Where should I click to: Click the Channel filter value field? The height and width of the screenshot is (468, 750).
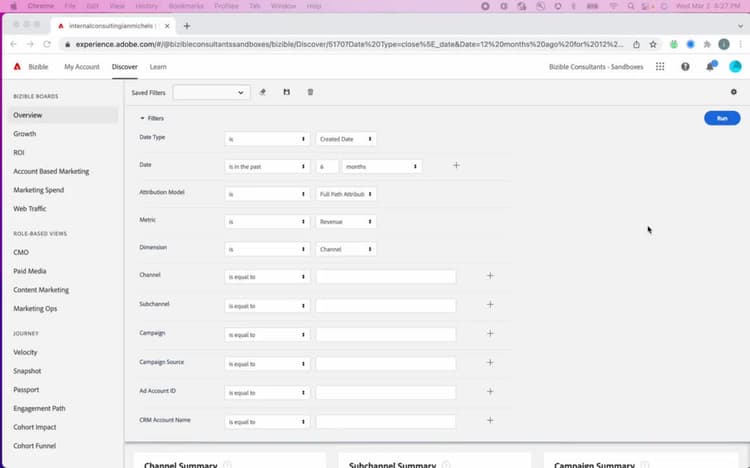tap(386, 277)
